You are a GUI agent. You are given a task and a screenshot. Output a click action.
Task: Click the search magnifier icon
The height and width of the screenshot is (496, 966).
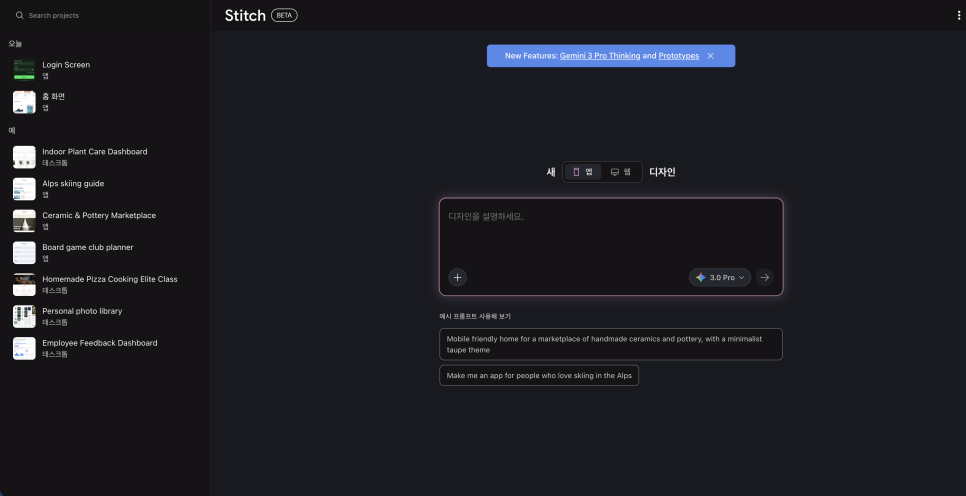click(x=20, y=15)
